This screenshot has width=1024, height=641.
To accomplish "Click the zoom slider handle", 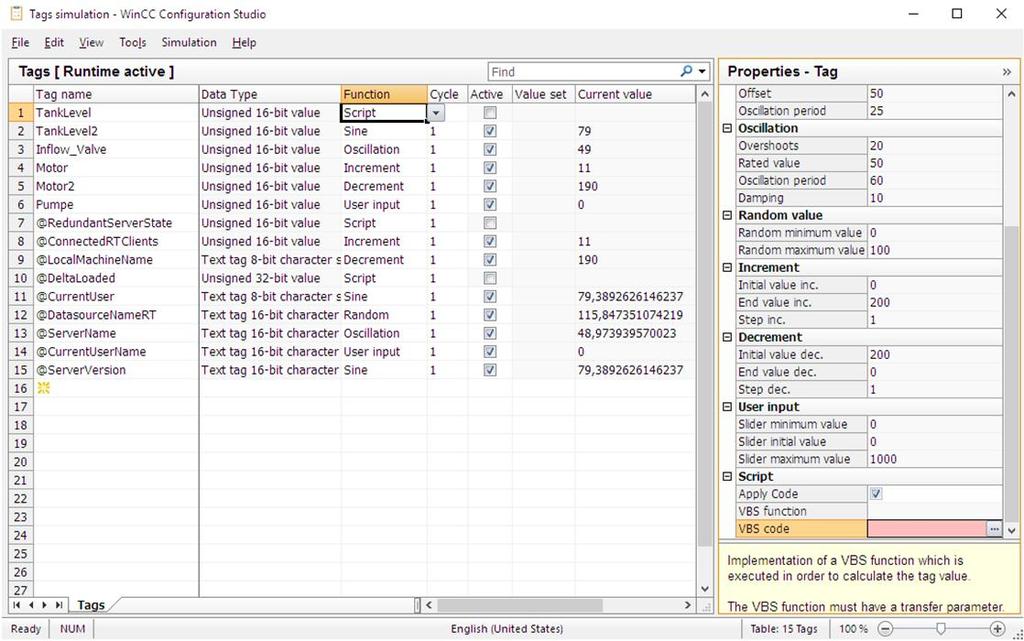I will pos(940,629).
